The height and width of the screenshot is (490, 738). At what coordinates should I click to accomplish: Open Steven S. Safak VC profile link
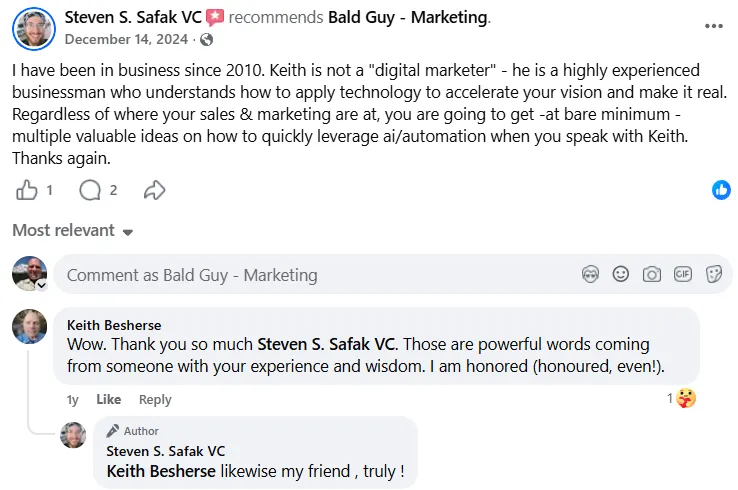(133, 17)
